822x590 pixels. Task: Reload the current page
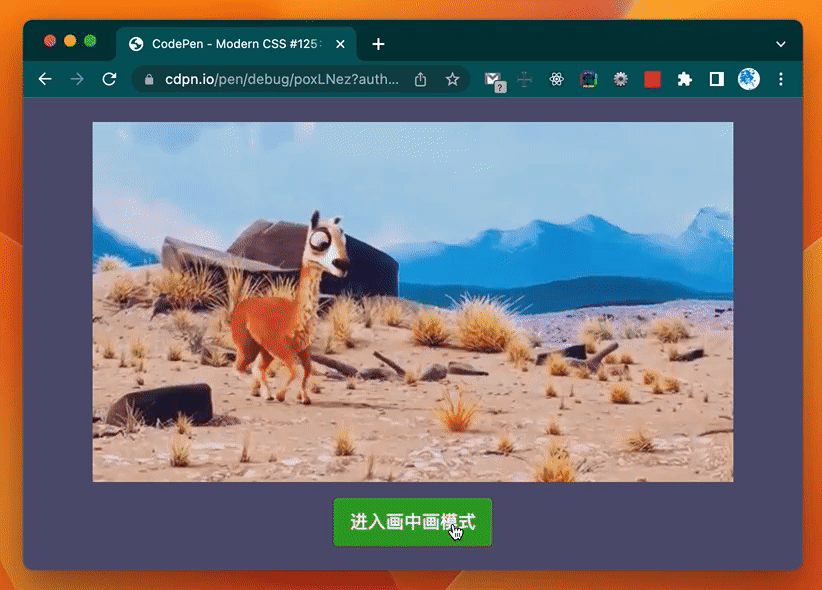coord(109,79)
